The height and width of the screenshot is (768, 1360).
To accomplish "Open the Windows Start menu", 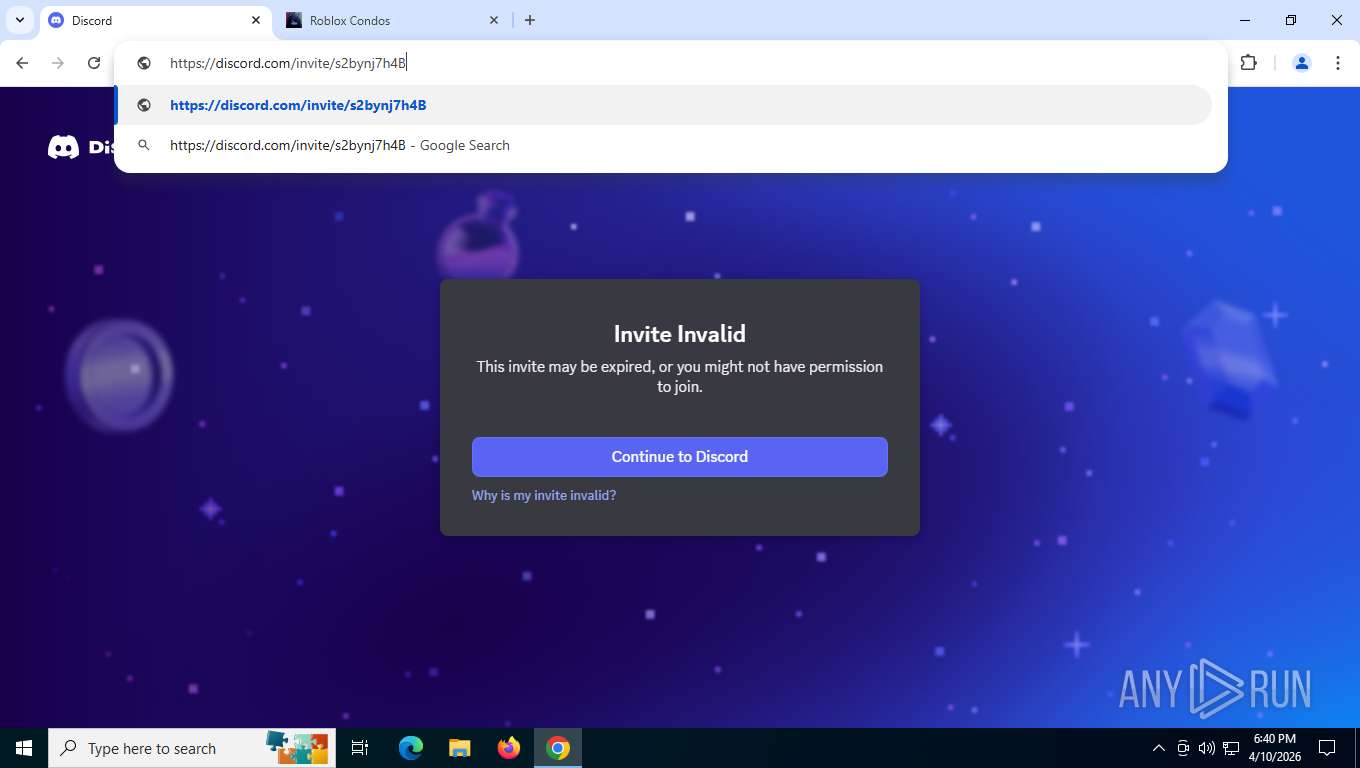I will (x=24, y=748).
